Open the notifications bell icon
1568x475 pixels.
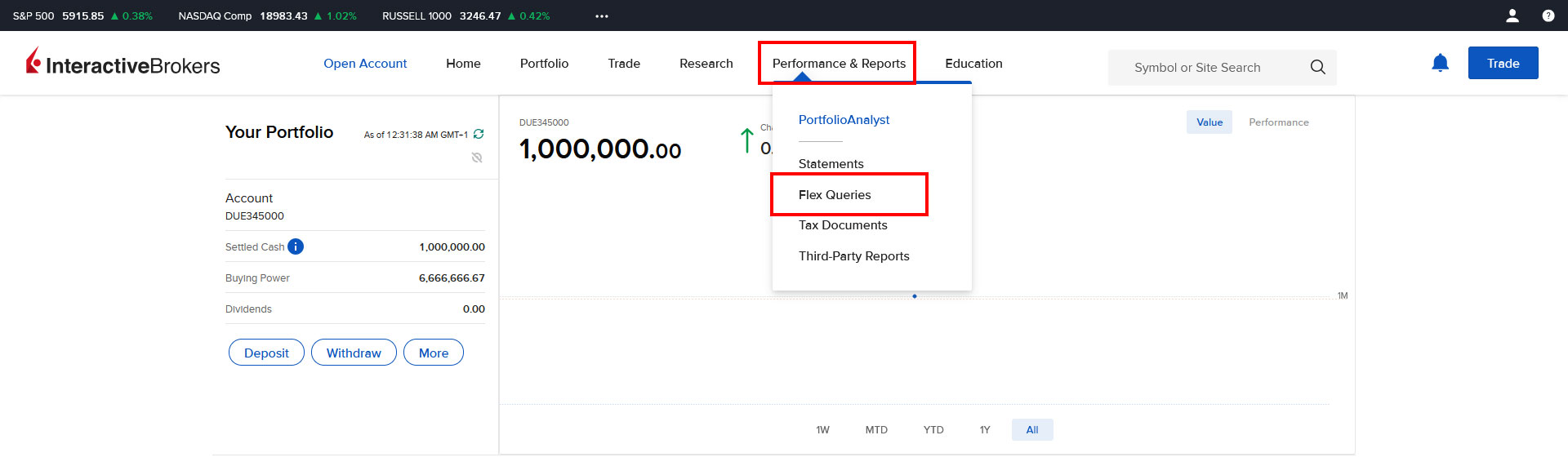[1441, 63]
